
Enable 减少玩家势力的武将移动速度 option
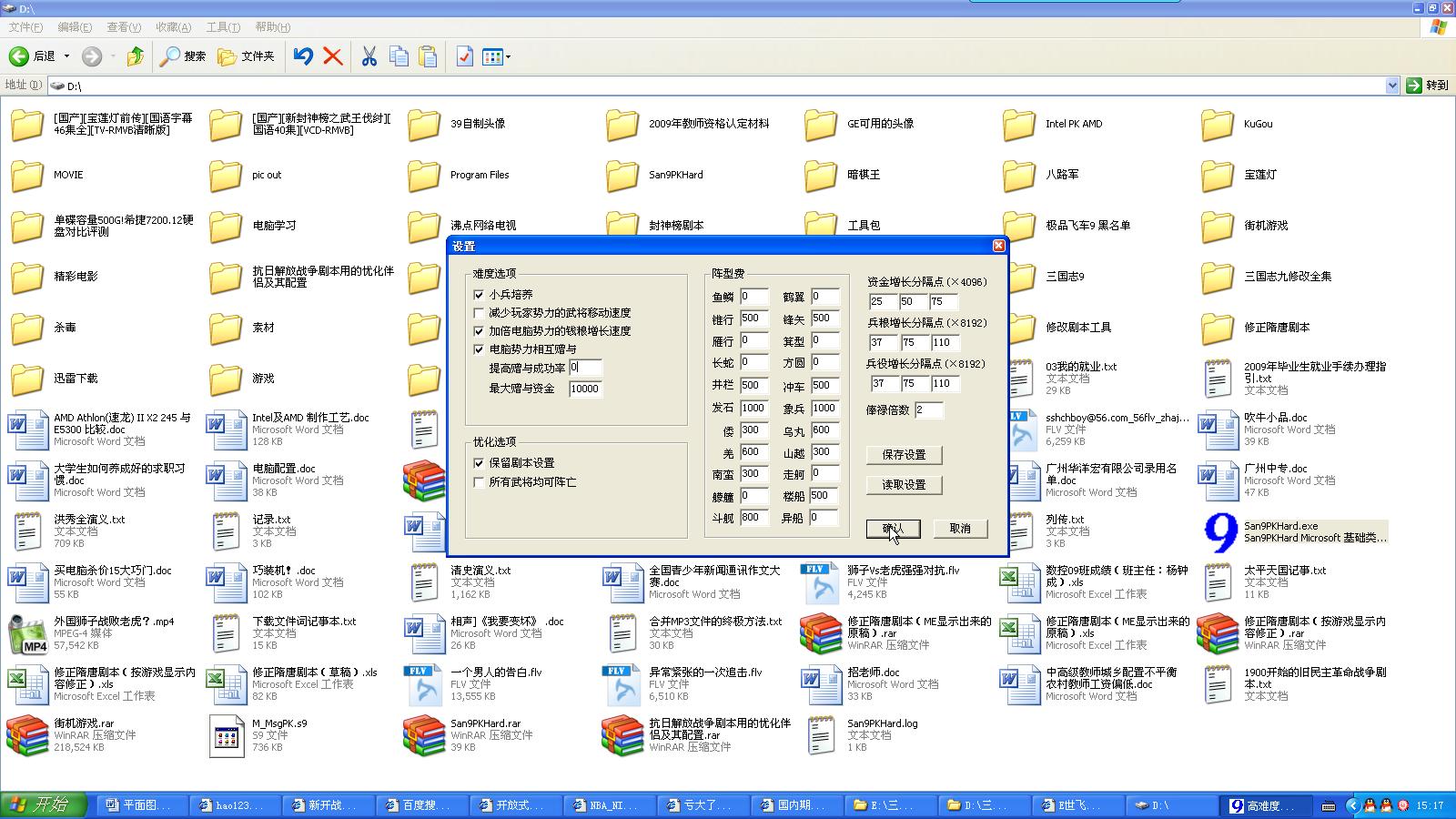pos(479,313)
